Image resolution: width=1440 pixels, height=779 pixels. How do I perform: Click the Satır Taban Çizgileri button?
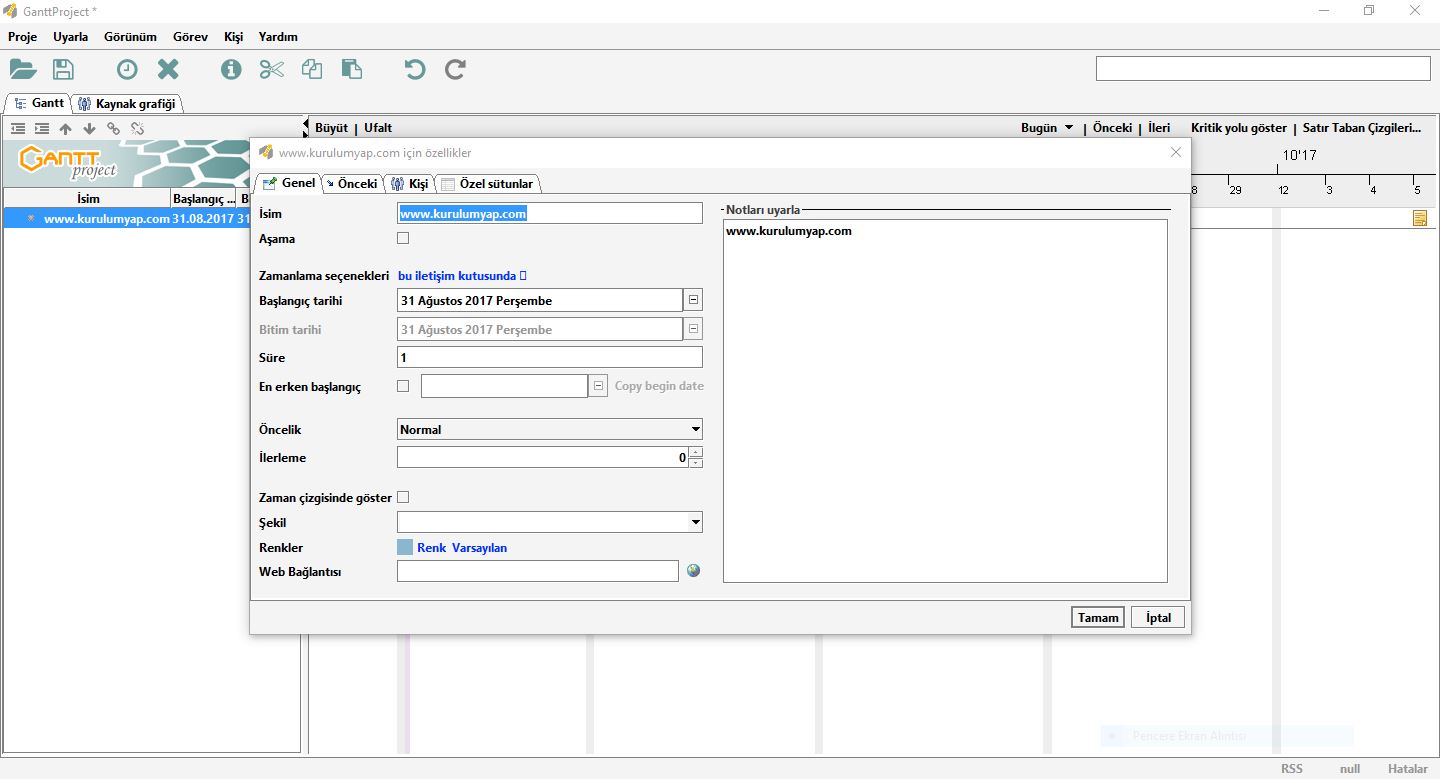coord(1362,128)
